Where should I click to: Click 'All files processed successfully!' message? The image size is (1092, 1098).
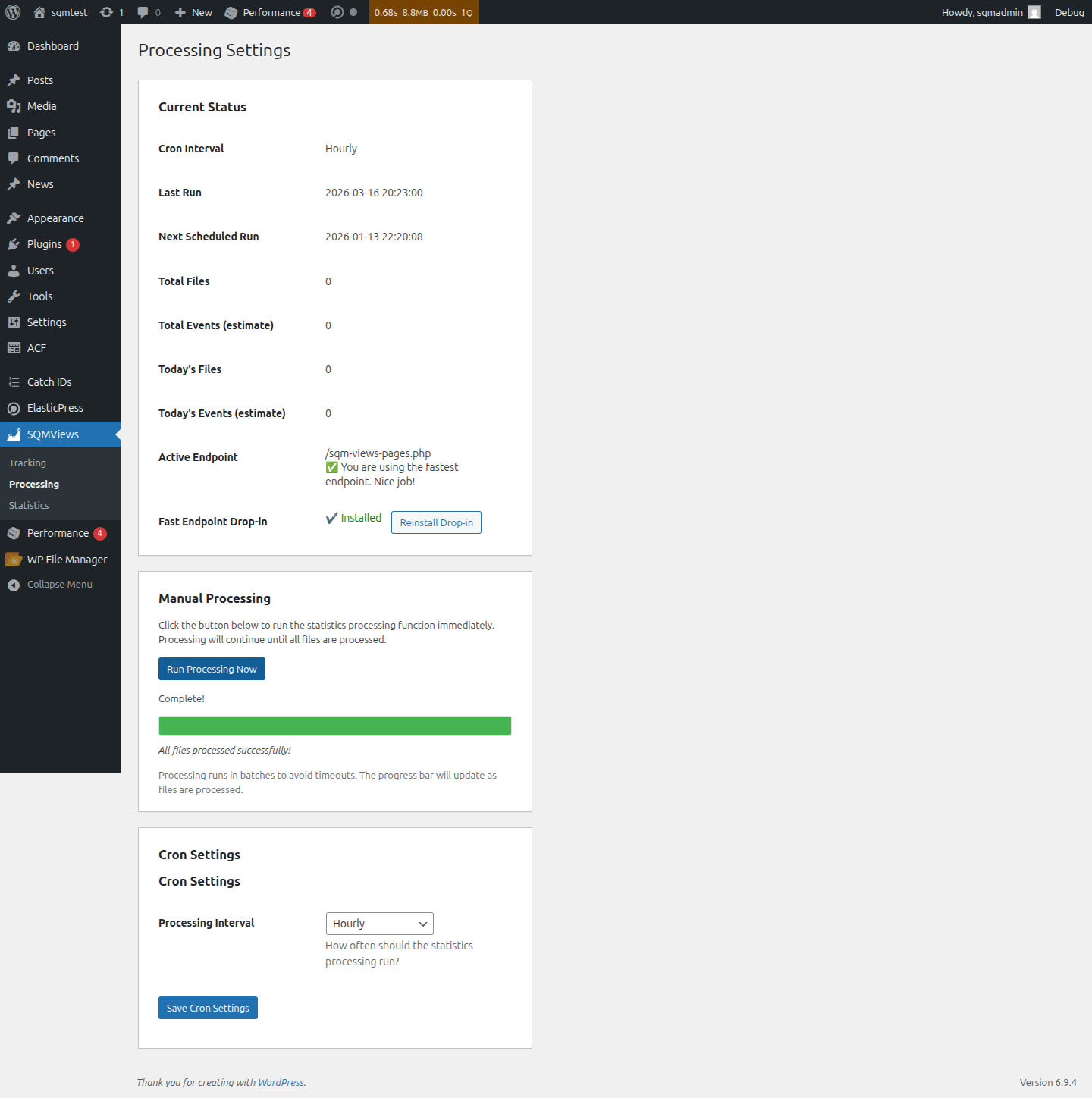[x=224, y=750]
